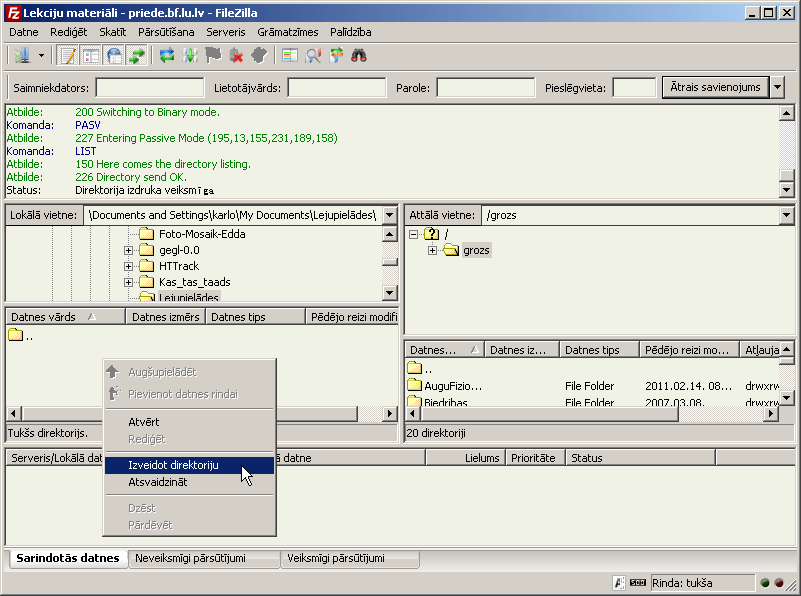The height and width of the screenshot is (596, 801).
Task: Toggle the remote directory tree display
Action: (x=114, y=55)
